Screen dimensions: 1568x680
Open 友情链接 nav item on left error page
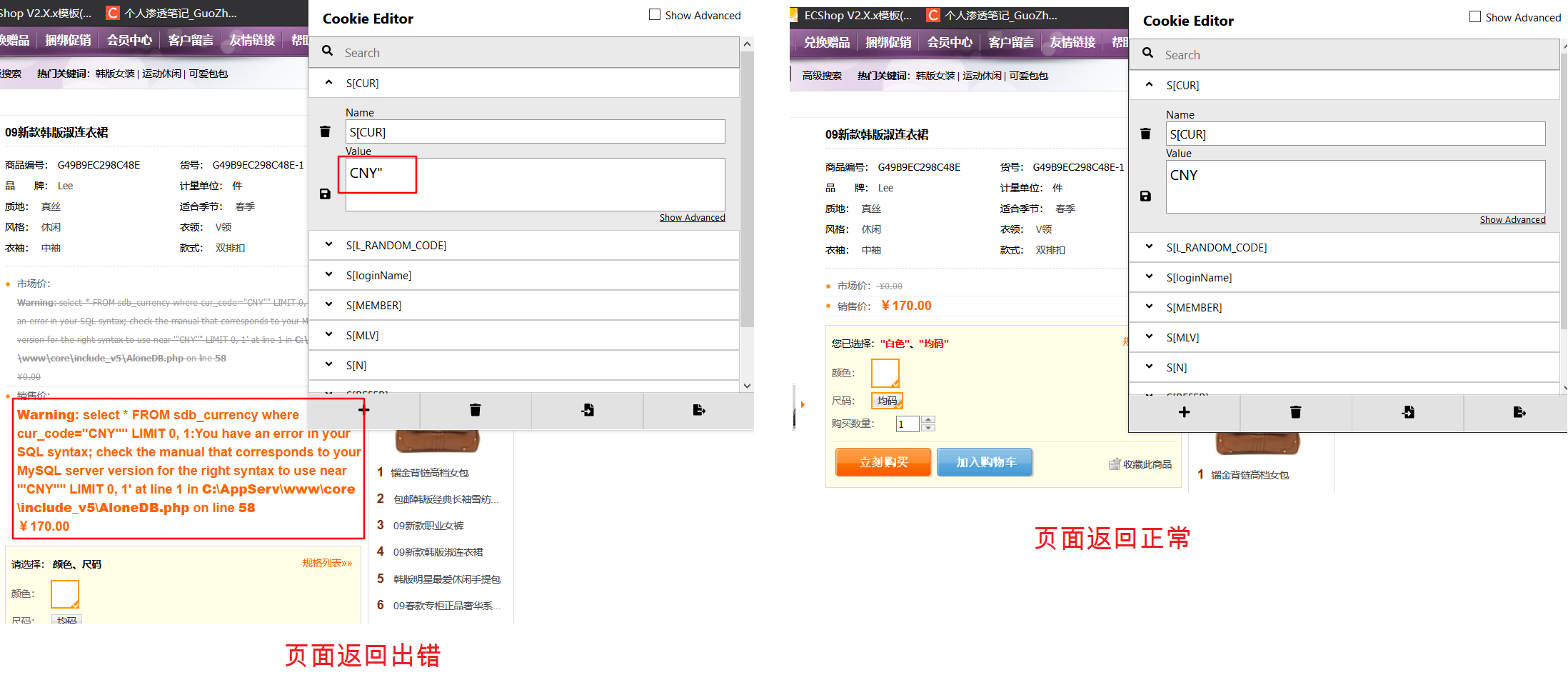tap(252, 40)
